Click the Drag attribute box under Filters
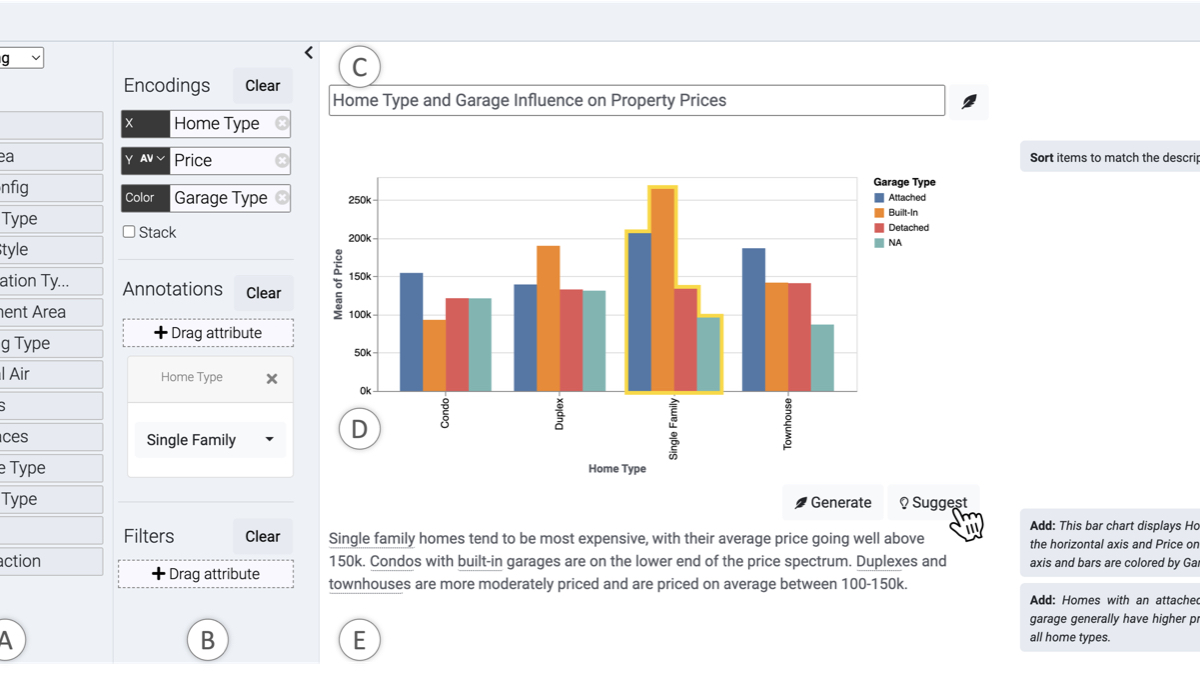This screenshot has height=675, width=1200. 206,574
